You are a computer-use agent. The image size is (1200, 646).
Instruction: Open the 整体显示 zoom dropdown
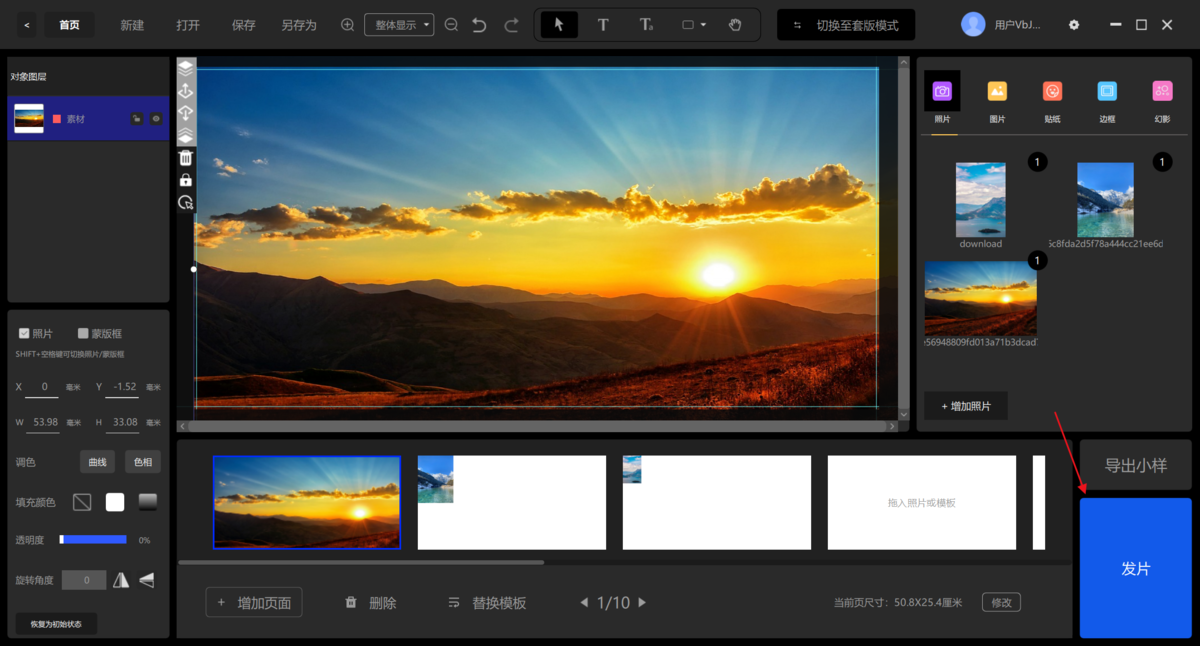click(x=399, y=25)
